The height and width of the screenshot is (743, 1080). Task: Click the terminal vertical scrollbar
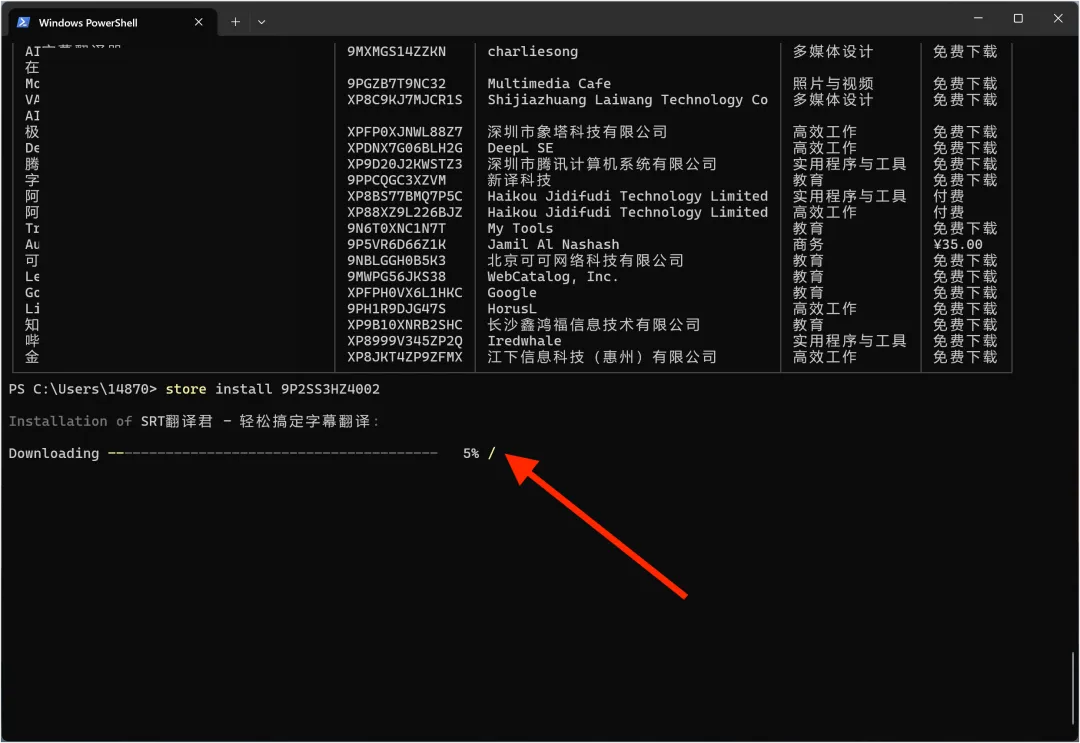(1073, 686)
